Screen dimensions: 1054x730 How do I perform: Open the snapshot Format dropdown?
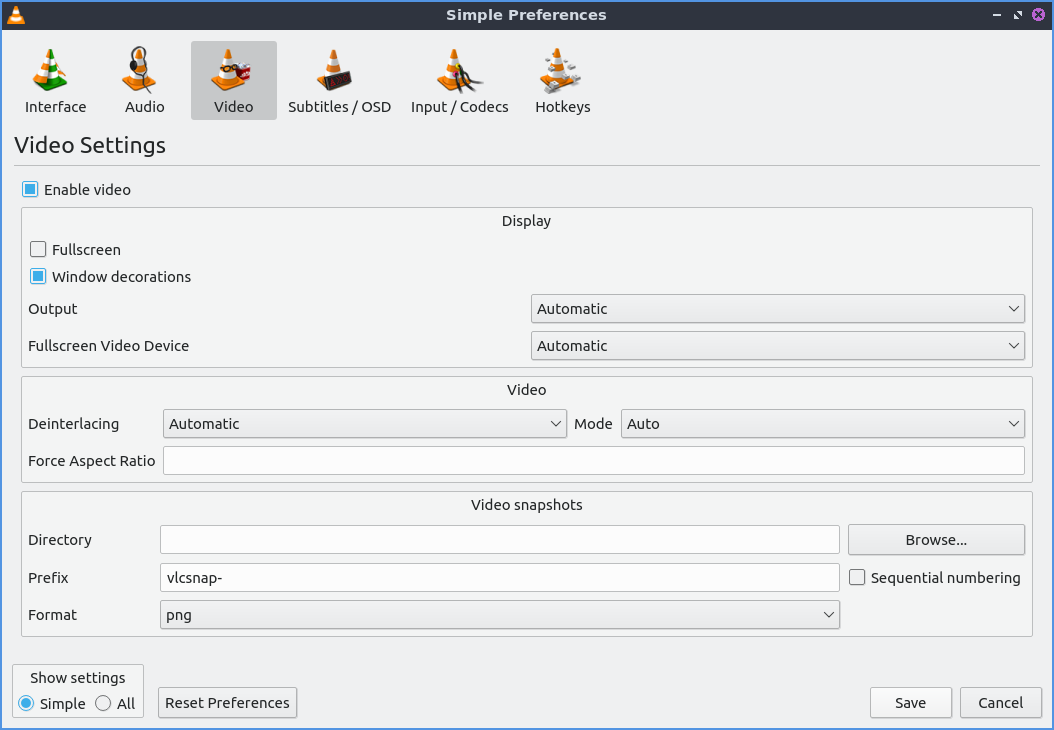(x=499, y=615)
